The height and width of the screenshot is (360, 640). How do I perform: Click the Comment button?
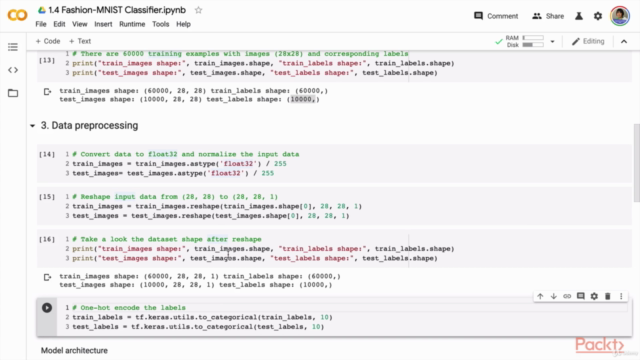coord(496,16)
